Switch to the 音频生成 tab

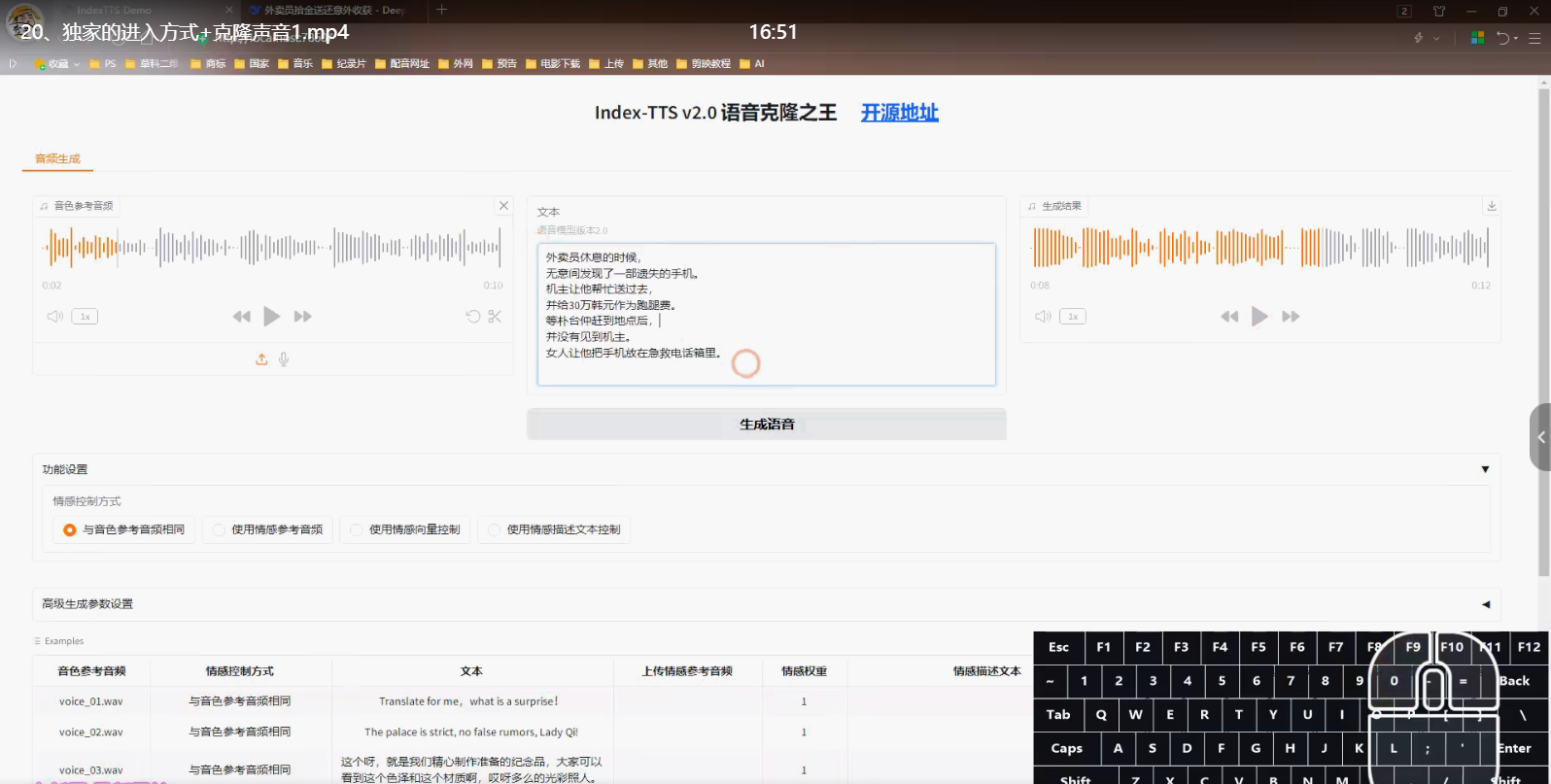point(57,158)
